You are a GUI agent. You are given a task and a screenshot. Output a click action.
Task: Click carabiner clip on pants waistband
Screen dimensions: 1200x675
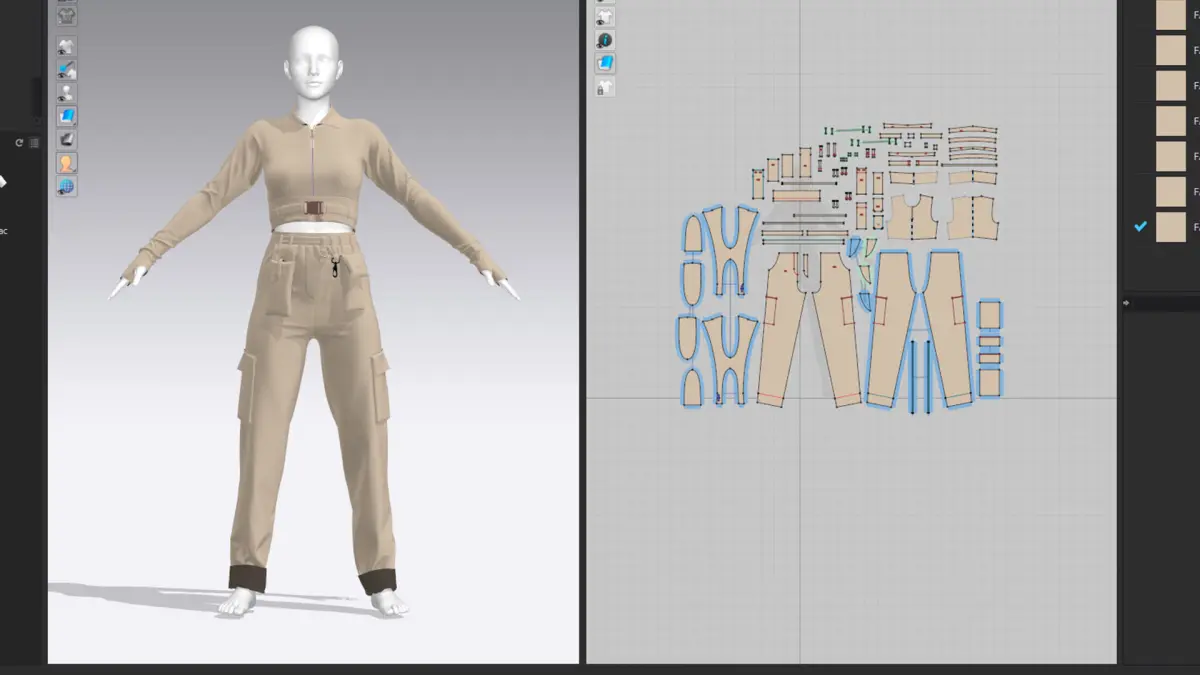(x=337, y=267)
